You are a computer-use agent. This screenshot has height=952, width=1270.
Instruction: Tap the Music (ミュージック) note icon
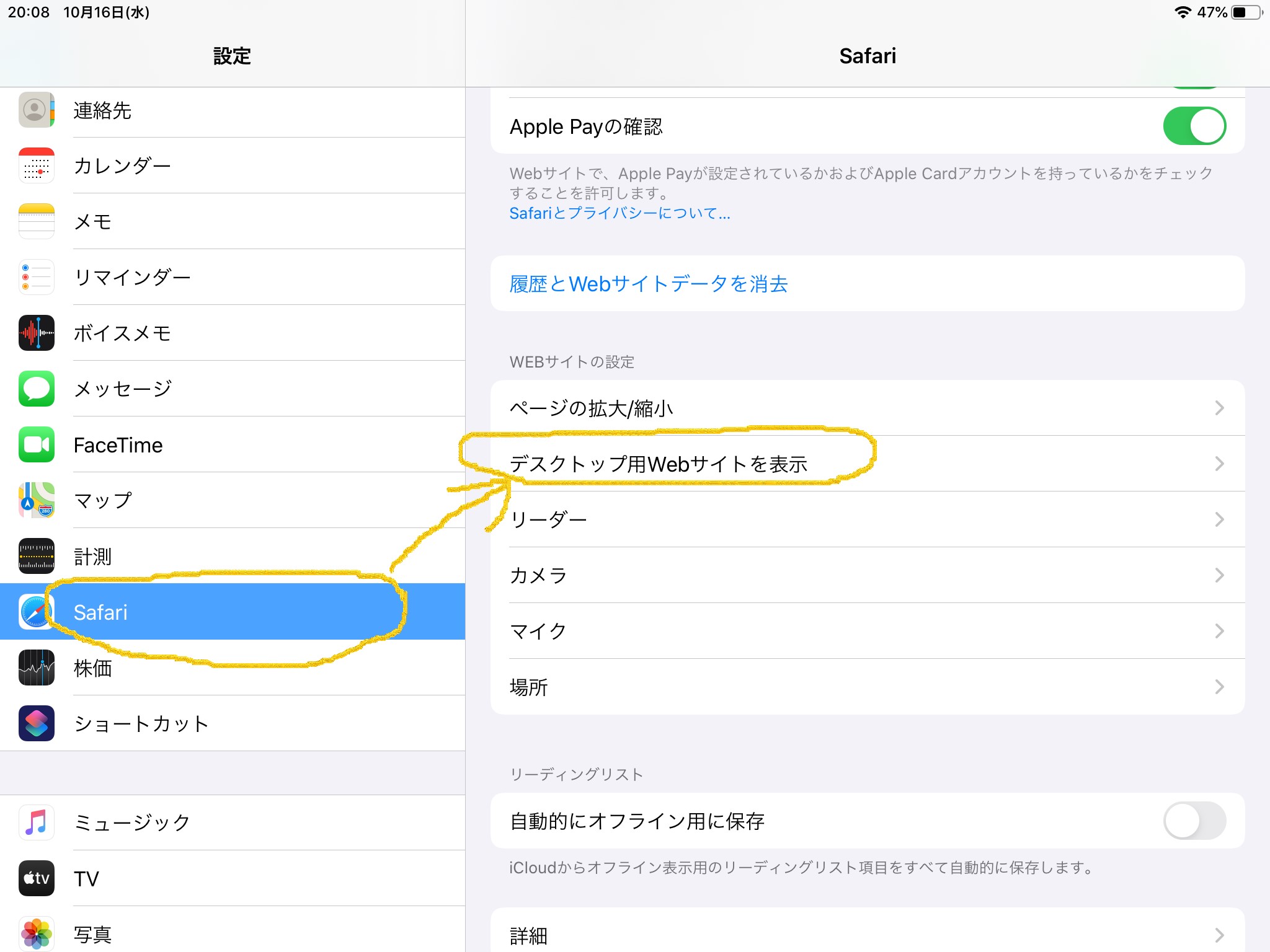(37, 822)
